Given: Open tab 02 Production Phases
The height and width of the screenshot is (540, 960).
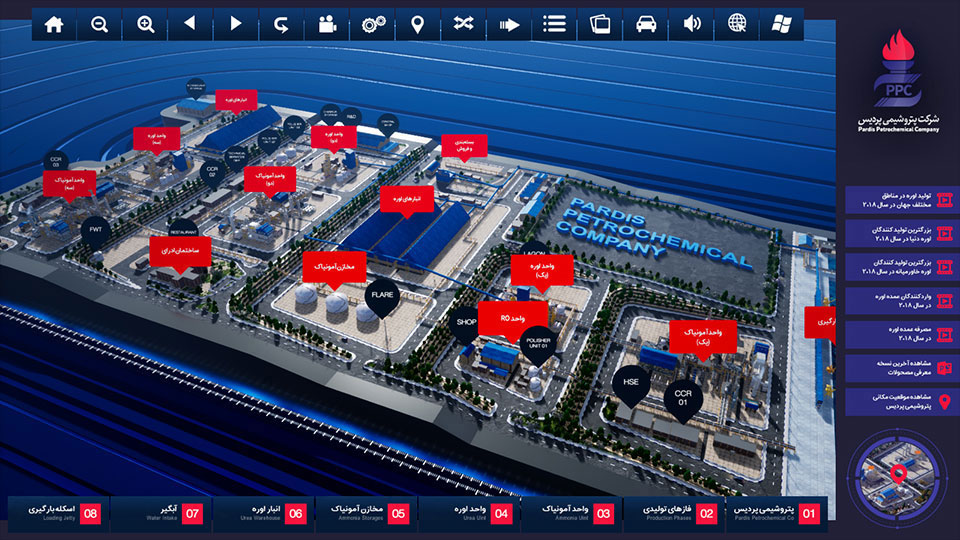Looking at the screenshot, I should pos(674,514).
